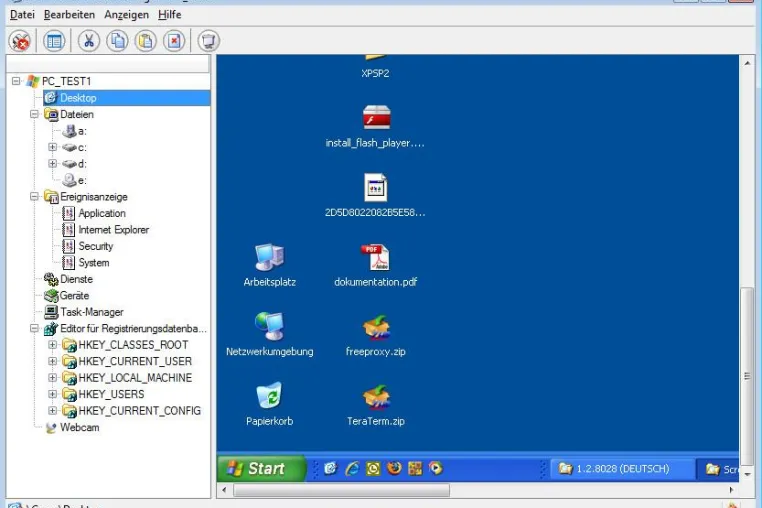Click the Cut scissors toolbar icon

click(x=88, y=41)
